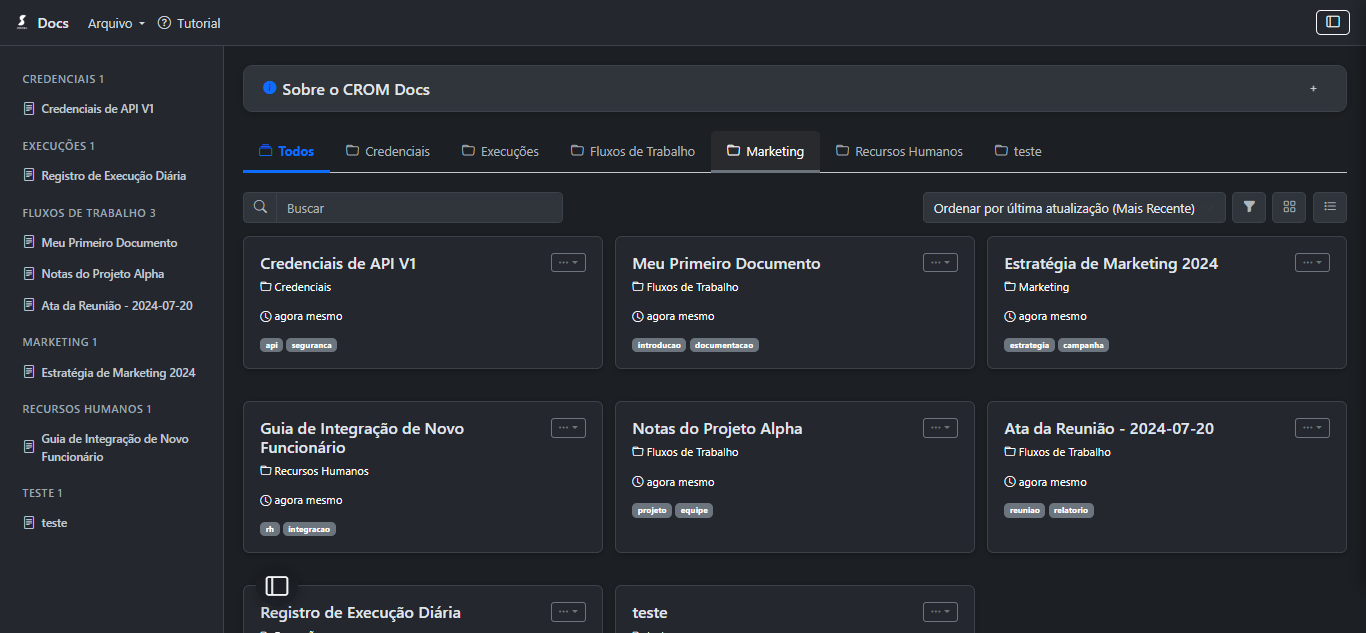The height and width of the screenshot is (633, 1366).
Task: Click the estrategia tag
Action: coord(1029,345)
